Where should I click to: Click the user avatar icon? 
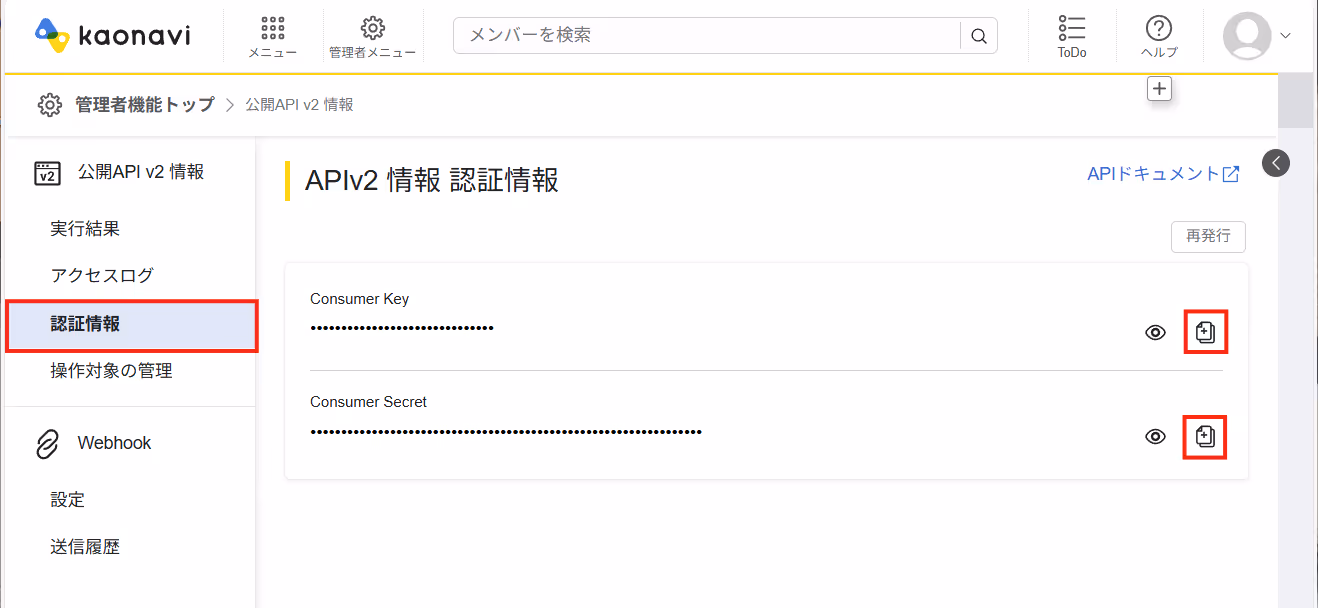pos(1247,35)
